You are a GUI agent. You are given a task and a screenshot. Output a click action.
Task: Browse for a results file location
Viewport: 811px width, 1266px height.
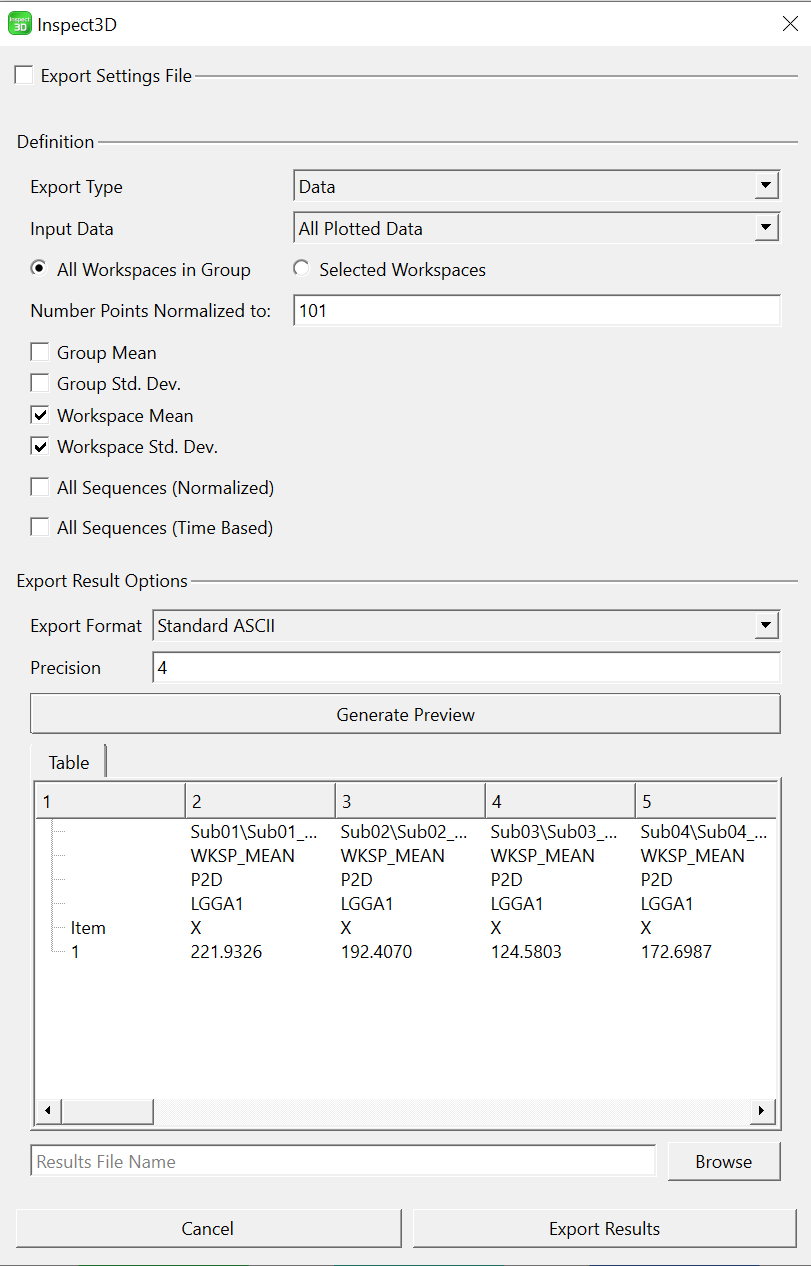tap(724, 1161)
